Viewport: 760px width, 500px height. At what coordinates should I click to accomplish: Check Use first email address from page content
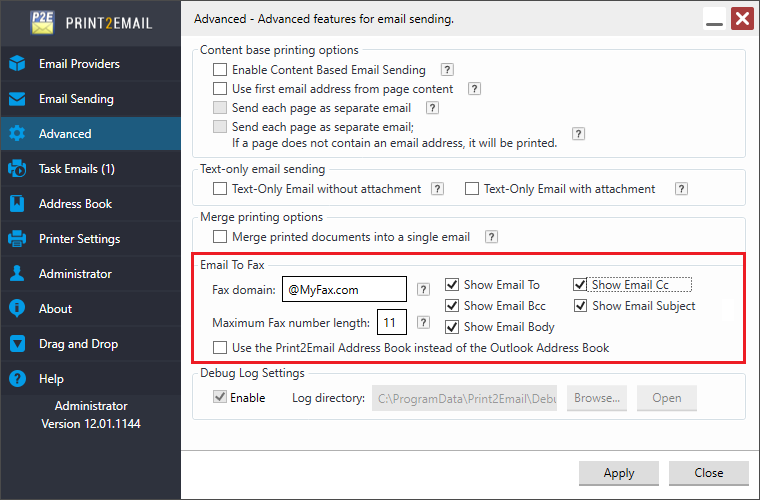point(220,89)
